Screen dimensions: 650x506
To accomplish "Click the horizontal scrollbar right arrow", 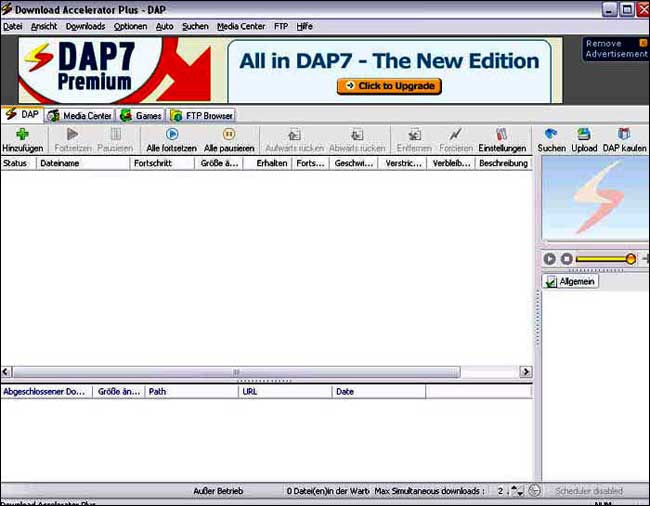I will (526, 372).
